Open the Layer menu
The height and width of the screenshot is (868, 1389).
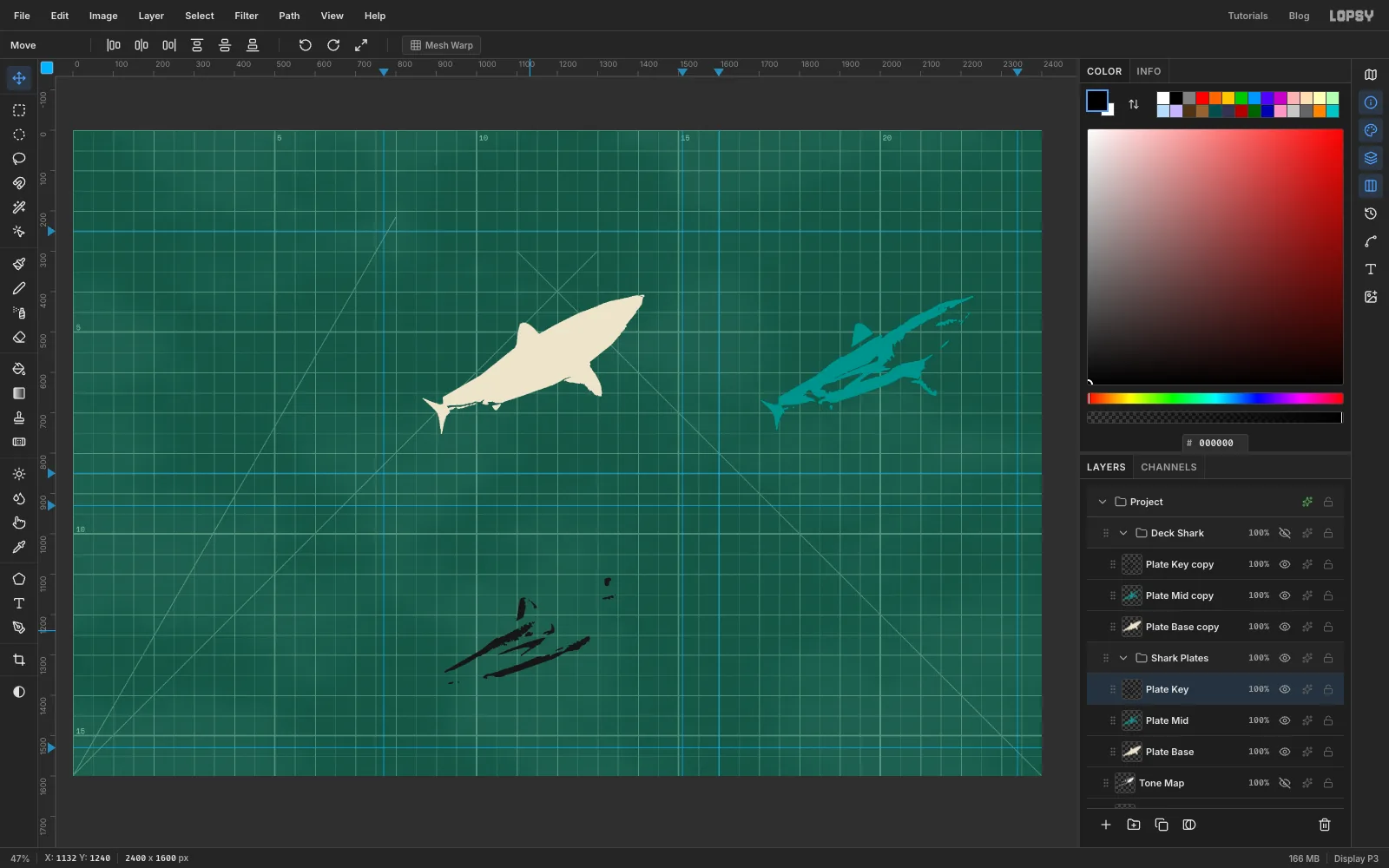151,16
